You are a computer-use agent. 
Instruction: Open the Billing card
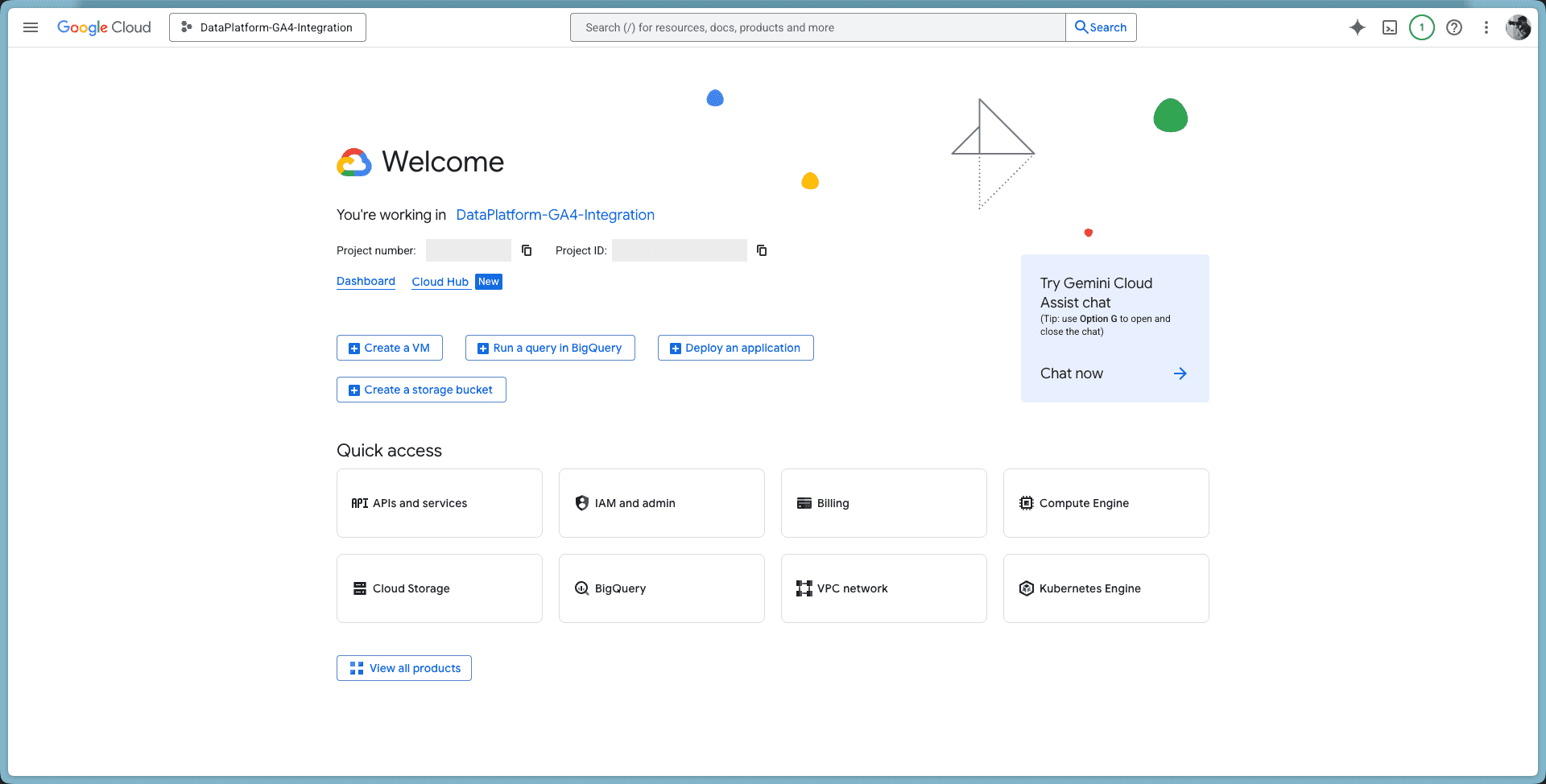884,503
